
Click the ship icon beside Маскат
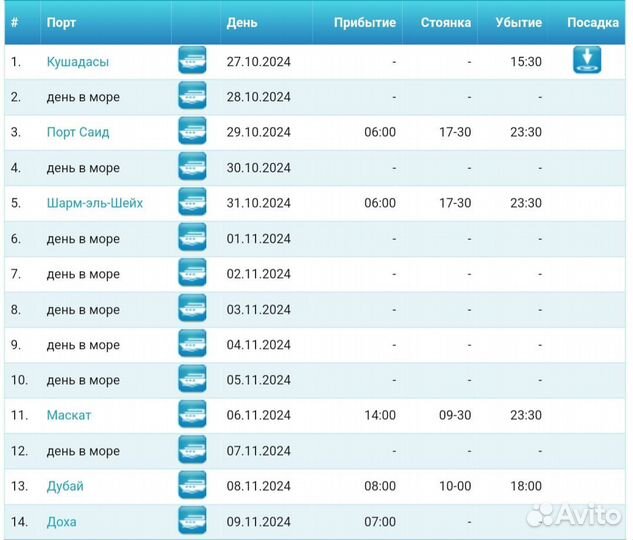click(x=192, y=414)
